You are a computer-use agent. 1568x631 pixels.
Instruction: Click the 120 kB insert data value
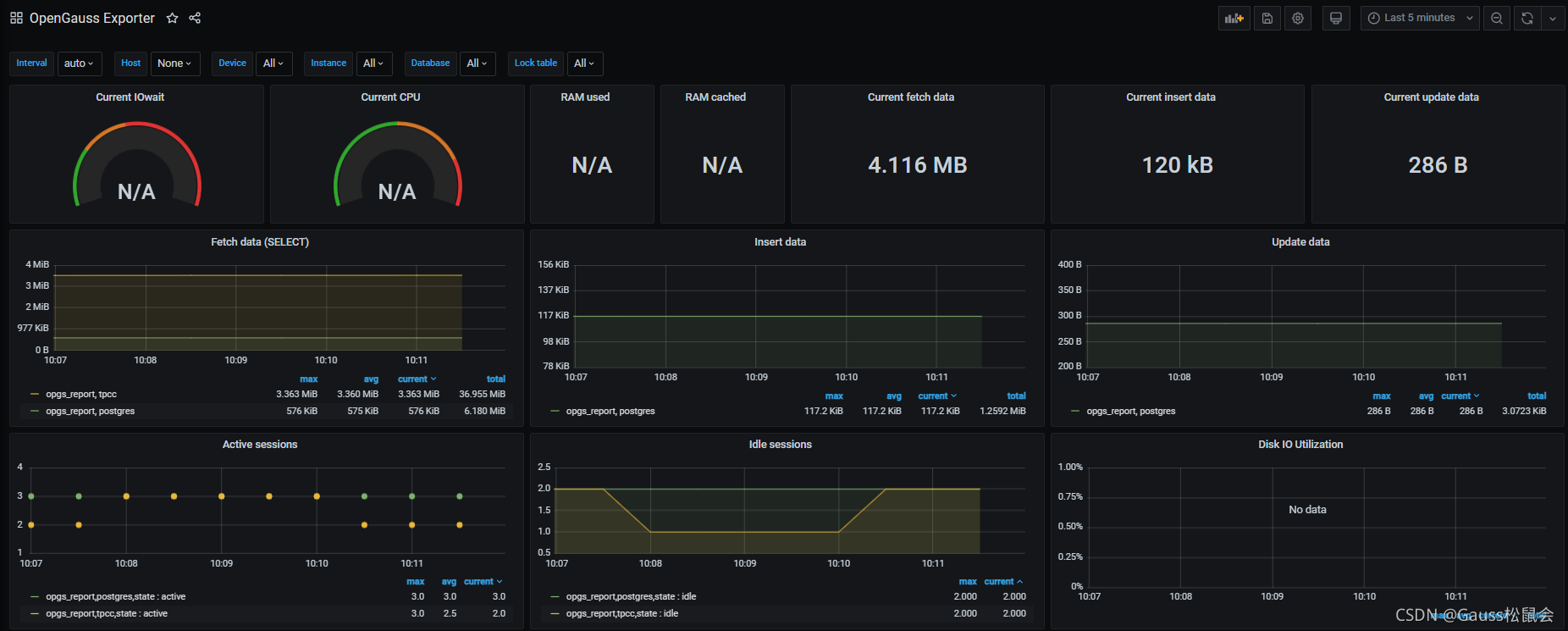(1178, 165)
